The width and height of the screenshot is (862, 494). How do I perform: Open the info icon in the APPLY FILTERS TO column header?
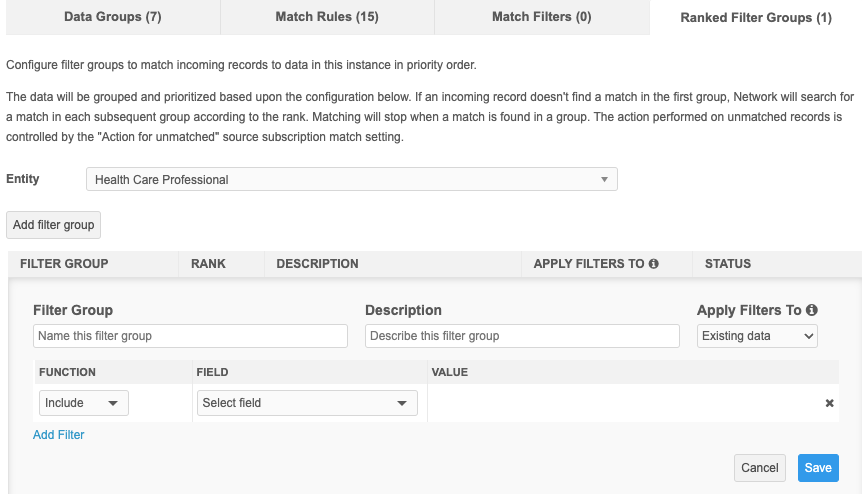click(654, 264)
